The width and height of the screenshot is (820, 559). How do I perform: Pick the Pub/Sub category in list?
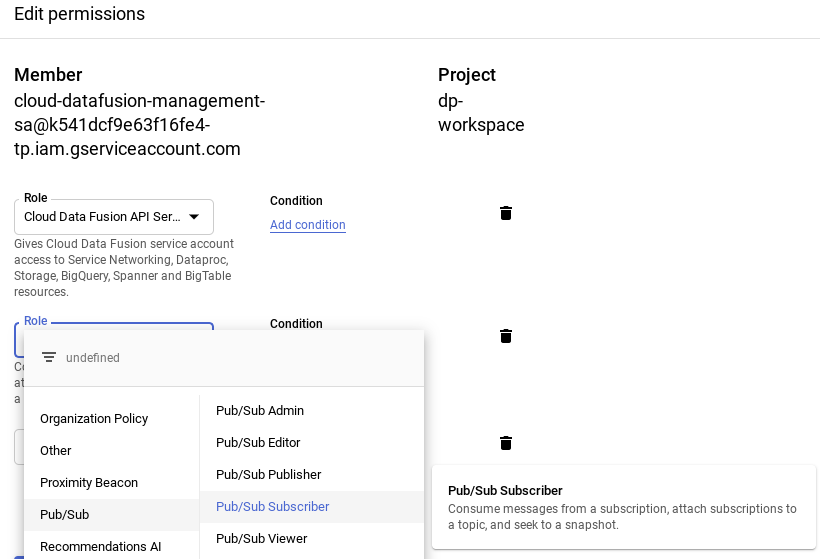tap(65, 515)
